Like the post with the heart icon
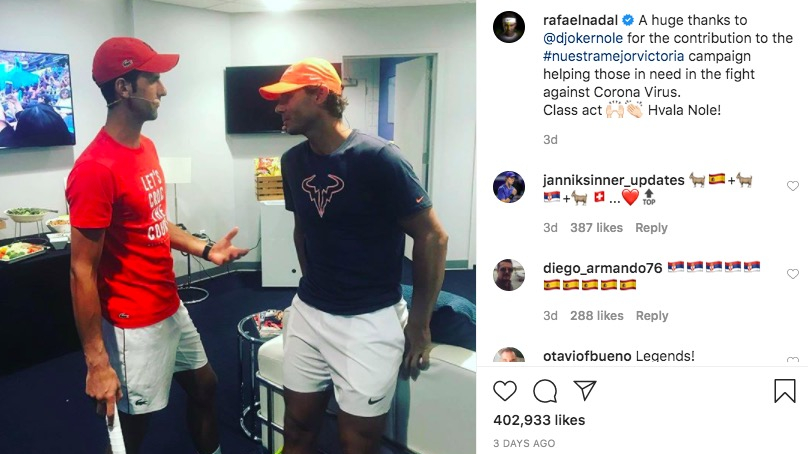 (505, 391)
